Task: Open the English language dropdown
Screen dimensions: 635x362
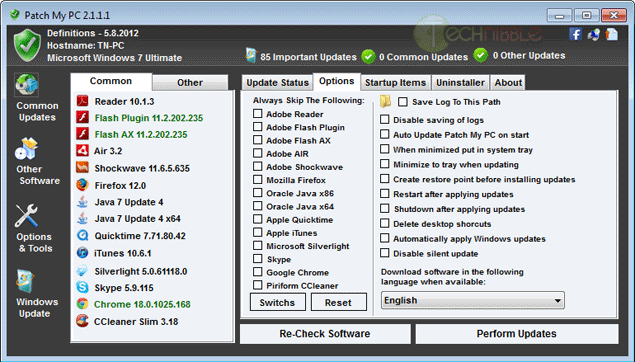Action: point(473,300)
